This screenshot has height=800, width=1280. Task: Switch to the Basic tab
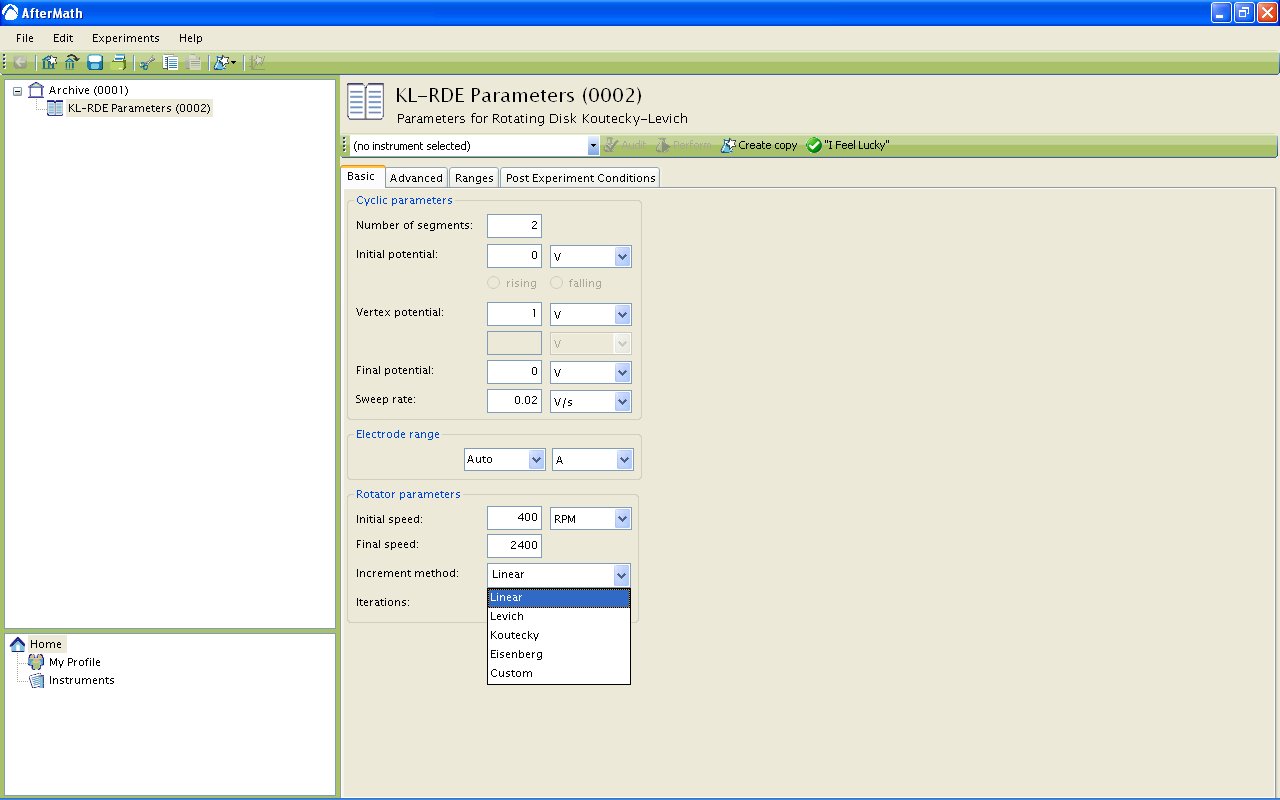click(x=361, y=176)
